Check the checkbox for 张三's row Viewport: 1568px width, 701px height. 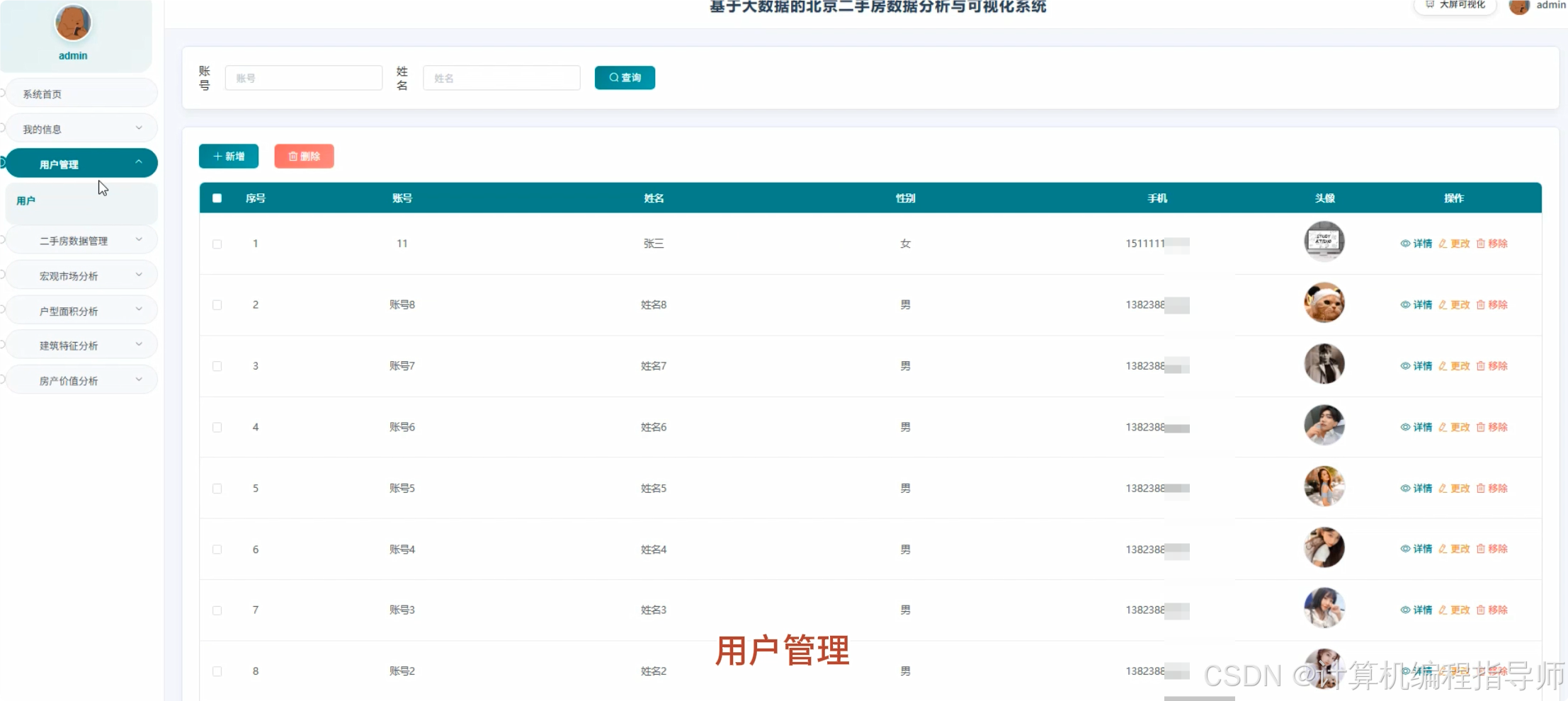[217, 244]
